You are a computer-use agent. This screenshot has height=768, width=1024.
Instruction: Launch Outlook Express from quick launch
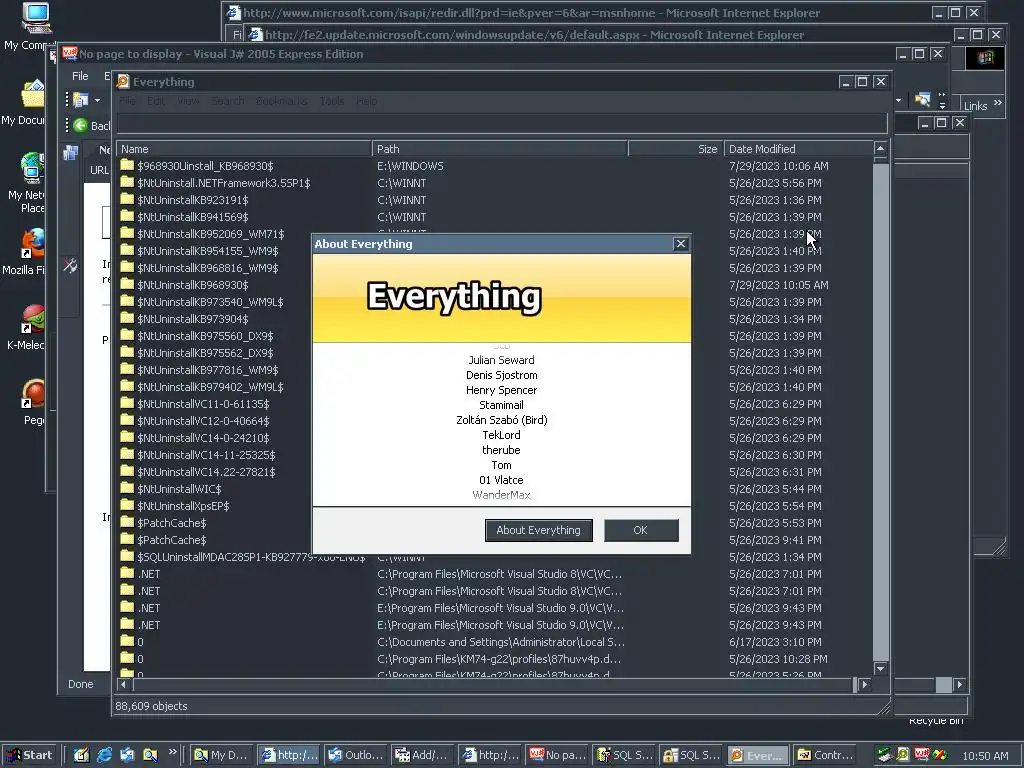(x=127, y=755)
